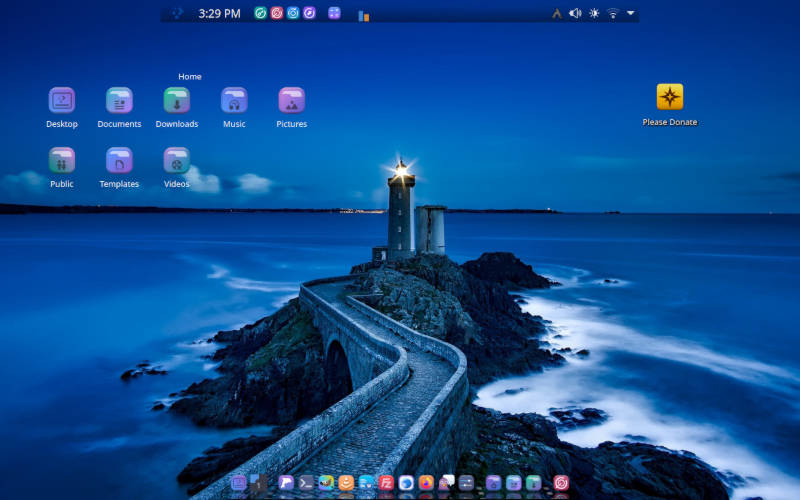Viewport: 800px width, 500px height.
Task: Click the volume speaker icon in the panel
Action: click(575, 14)
